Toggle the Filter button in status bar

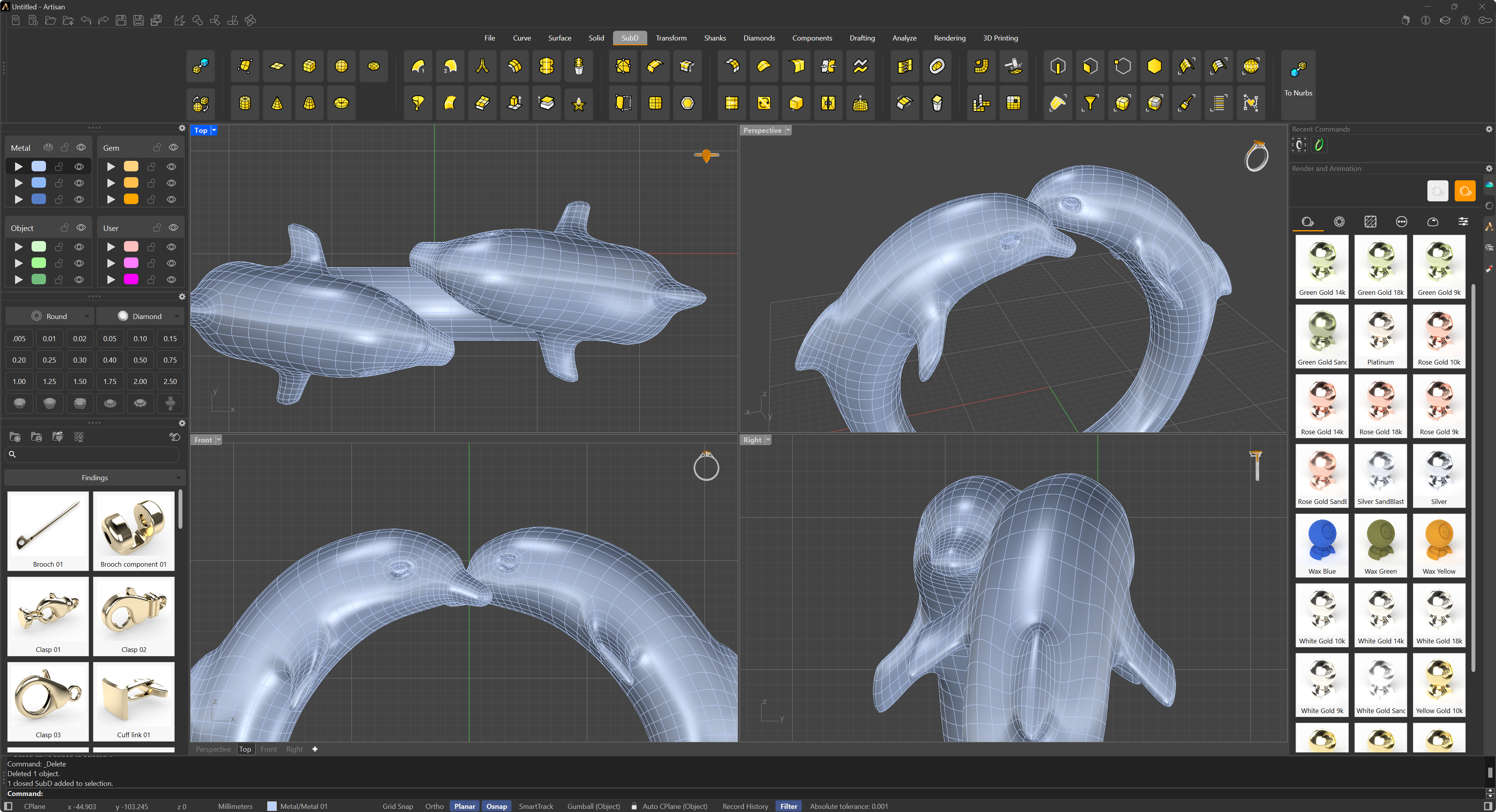point(788,806)
